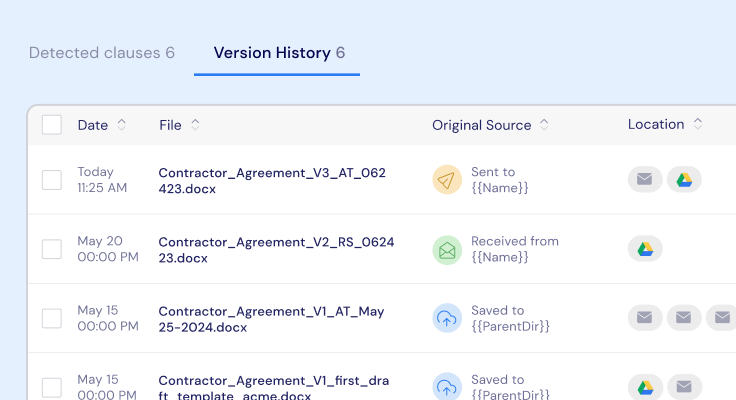This screenshot has height=400, width=736.
Task: Sort by File column arrows
Action: (195, 125)
